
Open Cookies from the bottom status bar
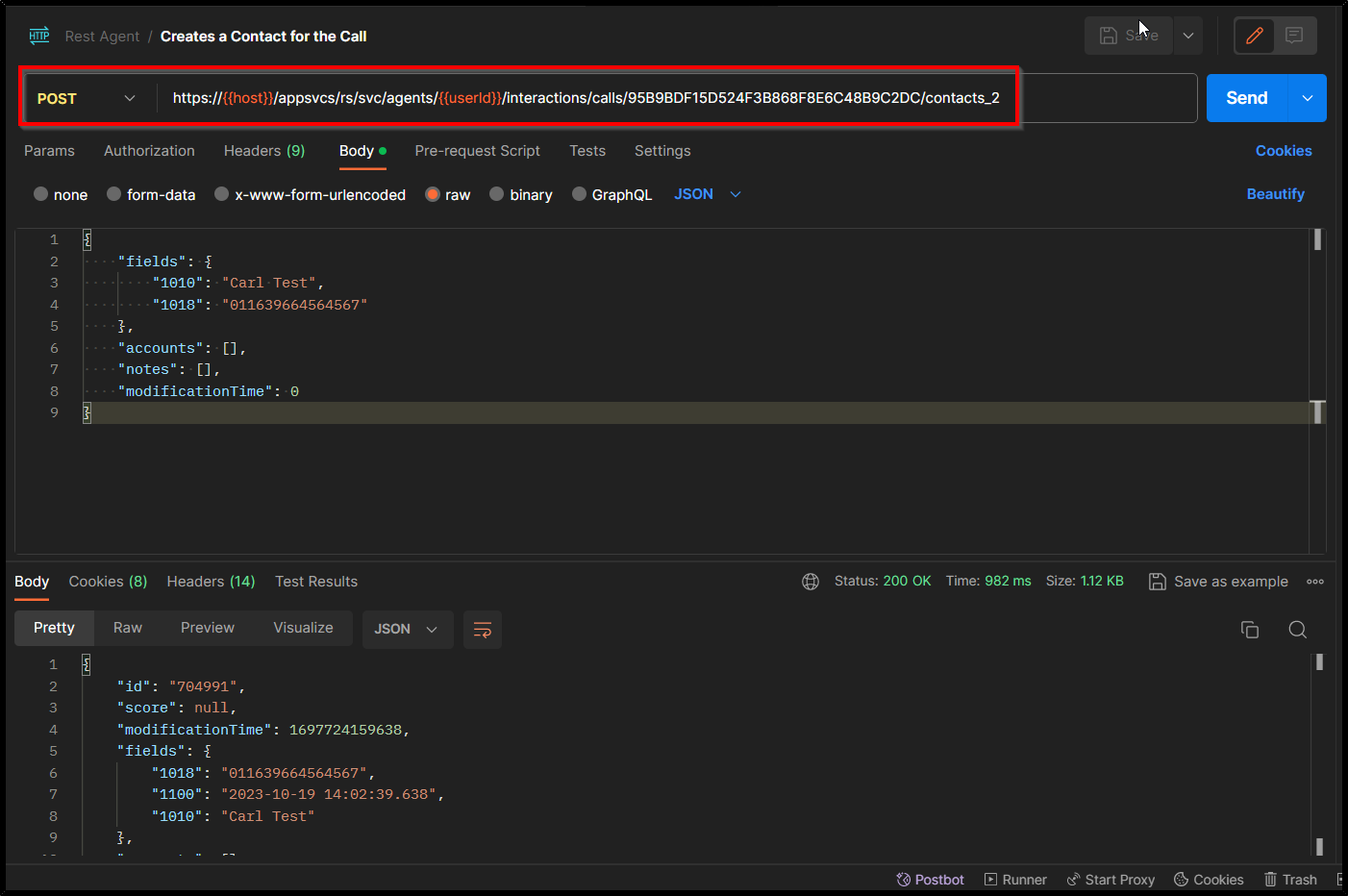tap(1209, 880)
